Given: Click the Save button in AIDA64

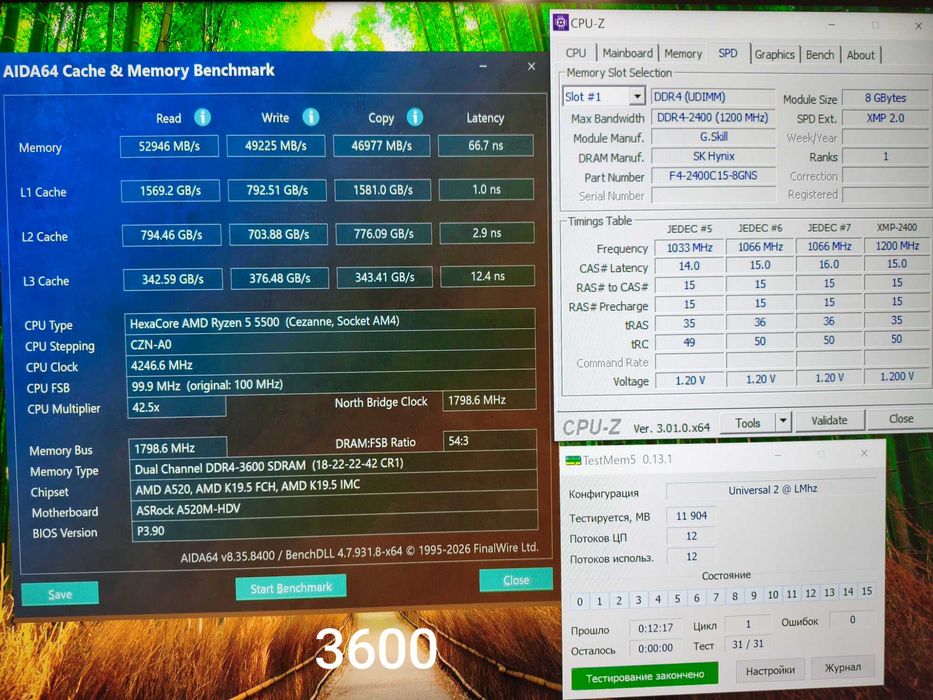Looking at the screenshot, I should pos(60,594).
